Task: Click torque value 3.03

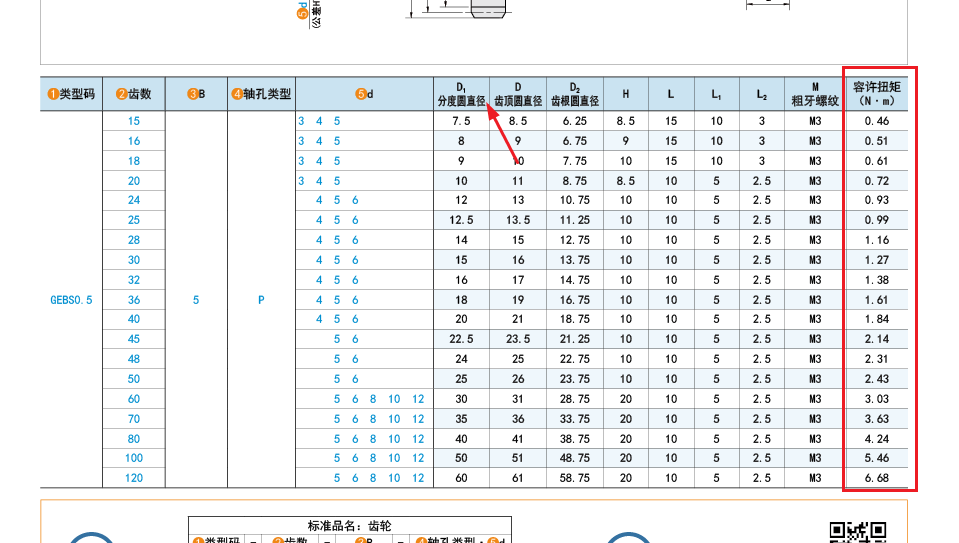Action: (x=877, y=399)
